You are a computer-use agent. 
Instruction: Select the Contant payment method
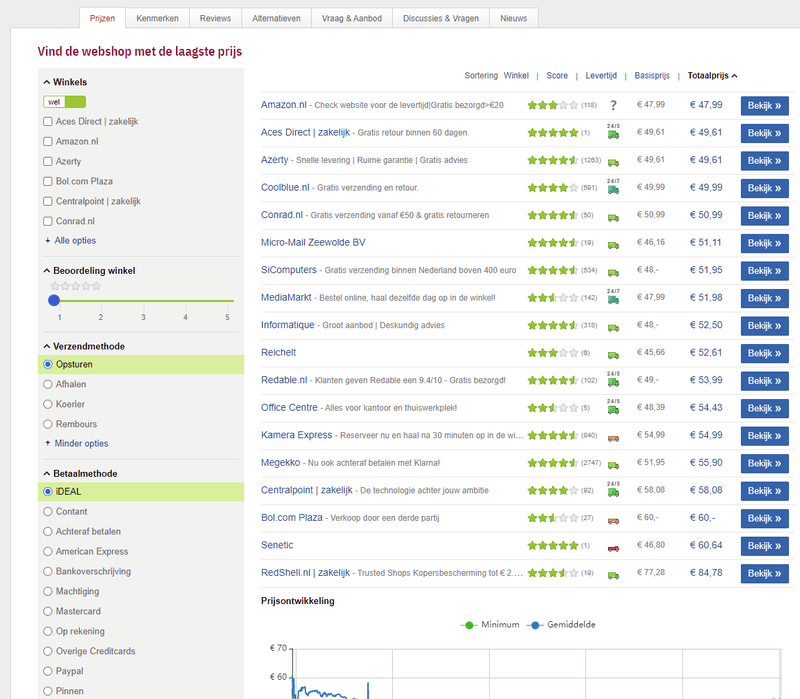pos(48,511)
